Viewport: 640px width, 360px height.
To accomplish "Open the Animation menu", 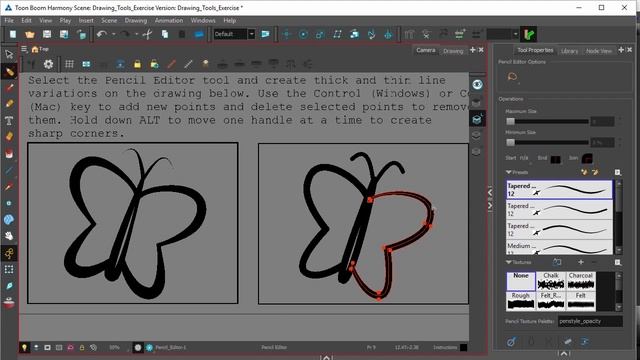I will (169, 20).
